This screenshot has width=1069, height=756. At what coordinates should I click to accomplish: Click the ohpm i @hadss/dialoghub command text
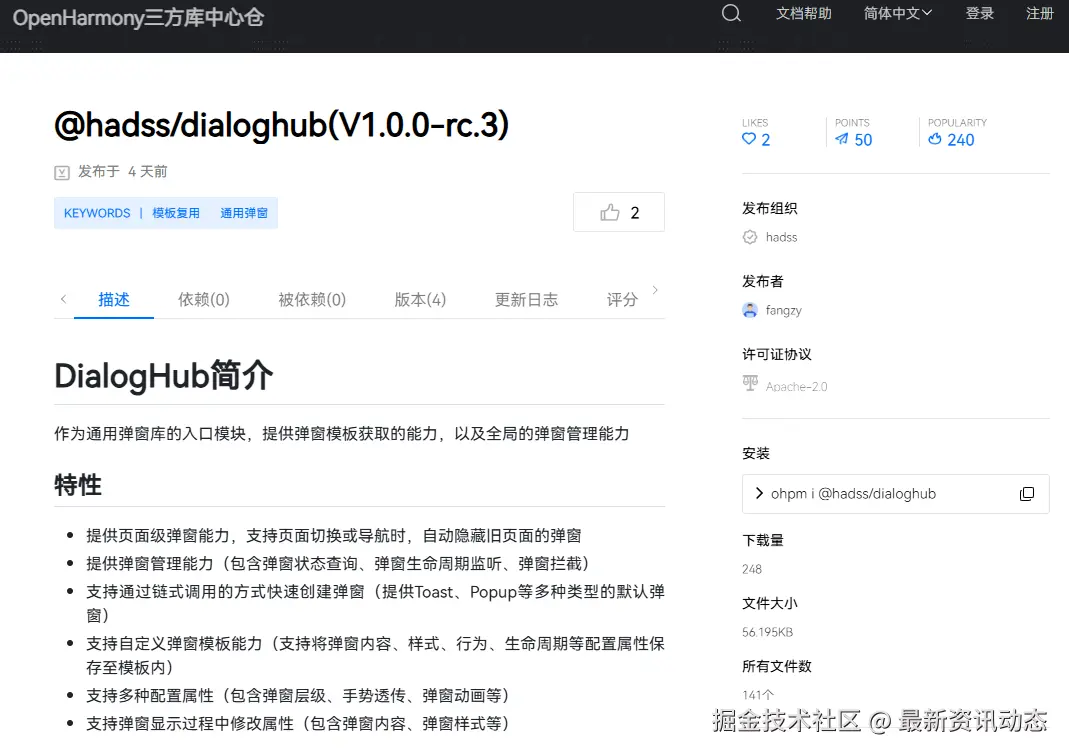854,494
